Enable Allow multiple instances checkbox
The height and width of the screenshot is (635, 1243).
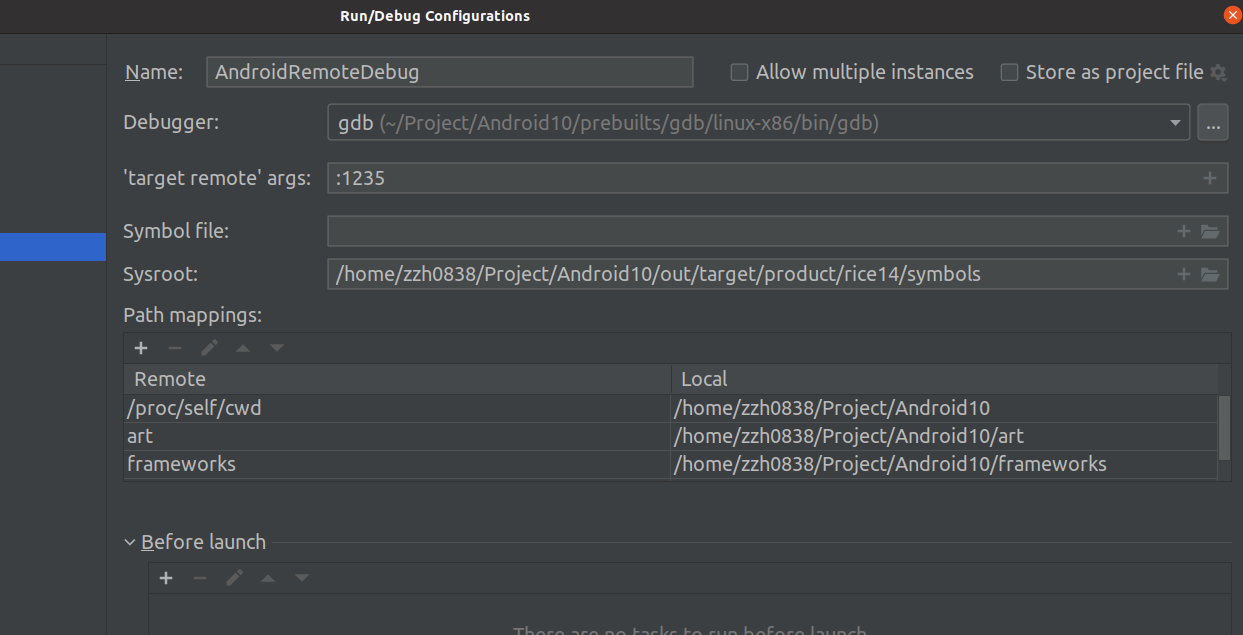point(739,72)
